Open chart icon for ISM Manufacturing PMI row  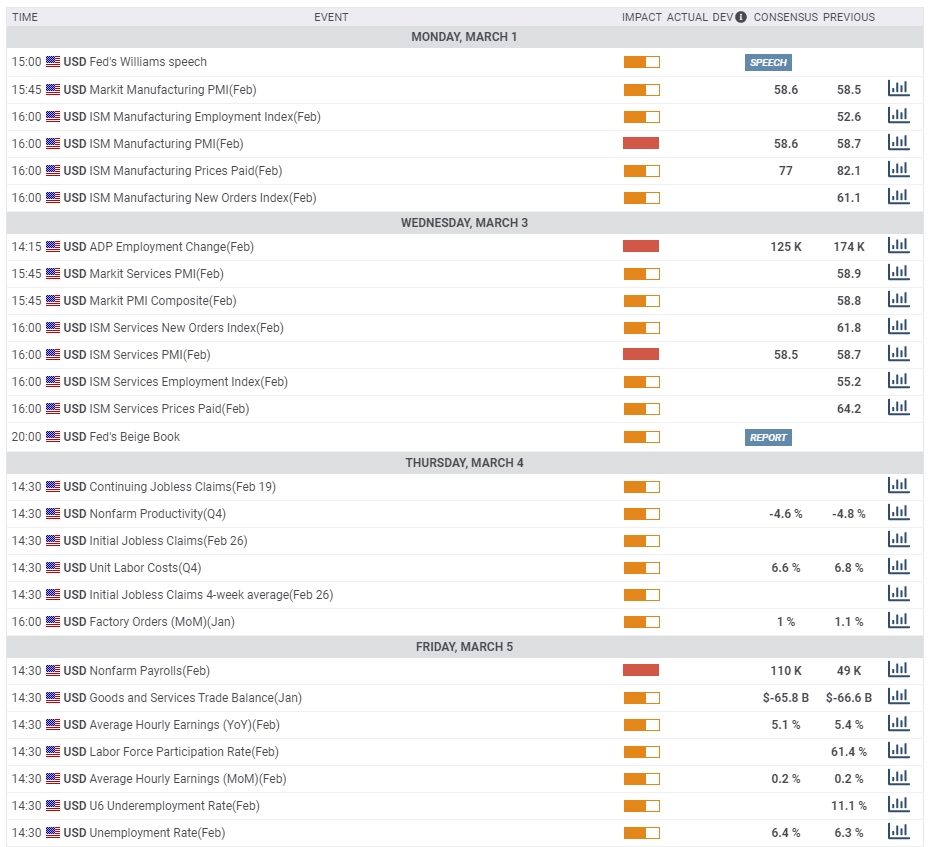(x=898, y=143)
